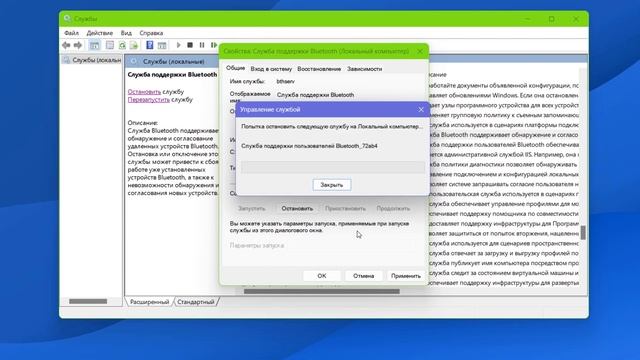Click the Forward arrow in Services toolbar

(78, 45)
